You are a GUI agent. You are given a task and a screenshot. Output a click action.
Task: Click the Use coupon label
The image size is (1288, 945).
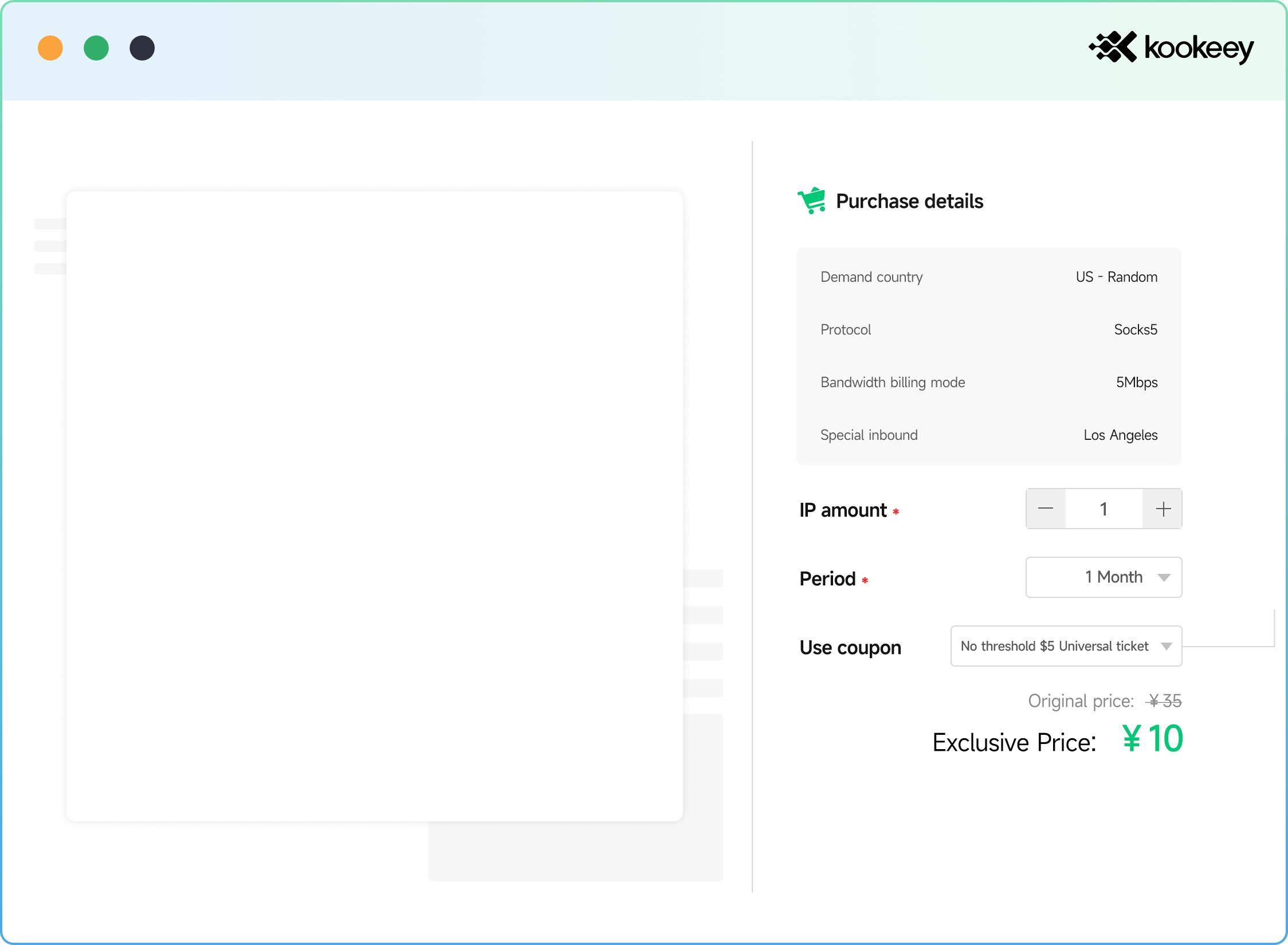point(850,647)
